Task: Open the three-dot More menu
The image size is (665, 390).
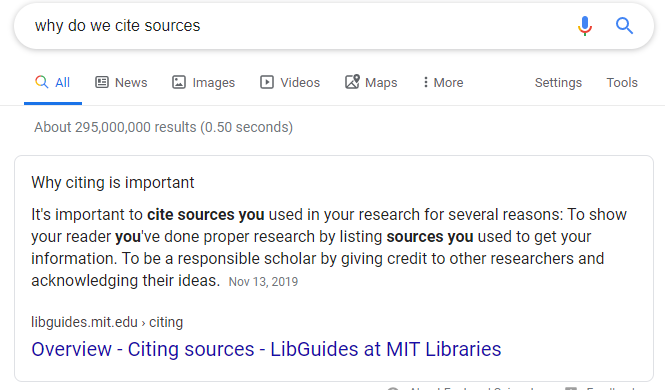Action: pyautogui.click(x=443, y=82)
